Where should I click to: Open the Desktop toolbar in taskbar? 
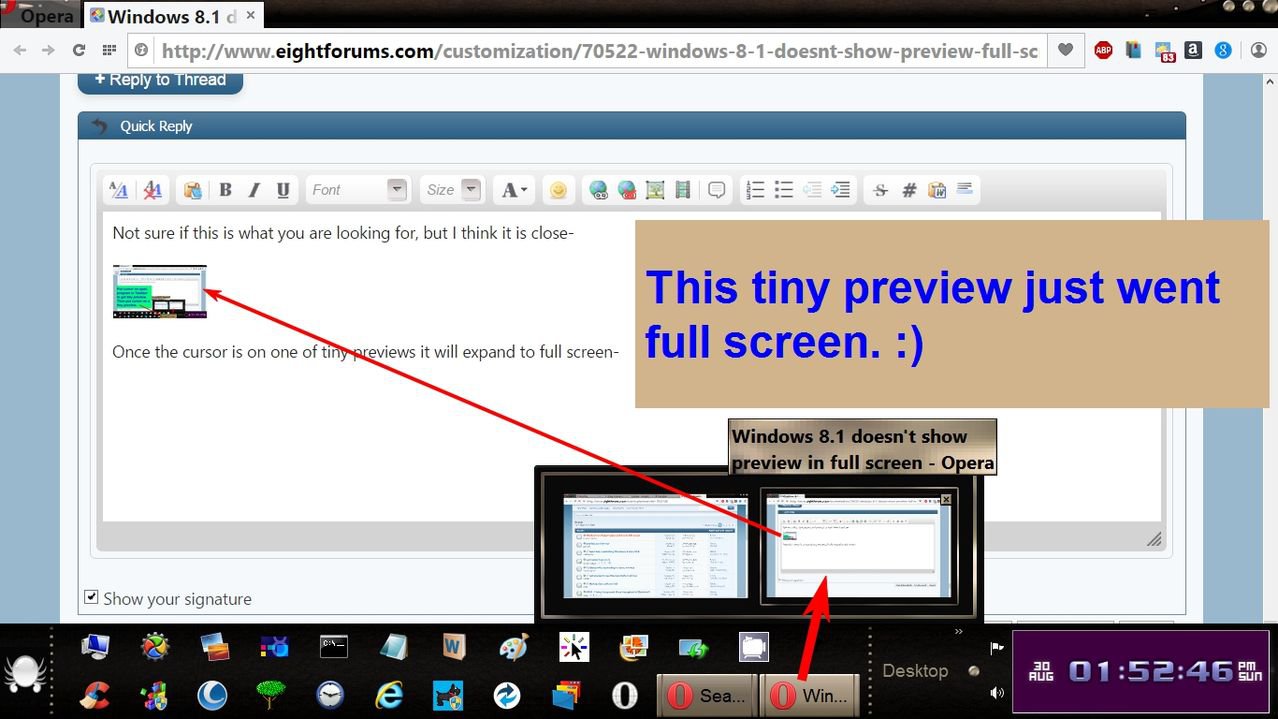click(x=915, y=671)
